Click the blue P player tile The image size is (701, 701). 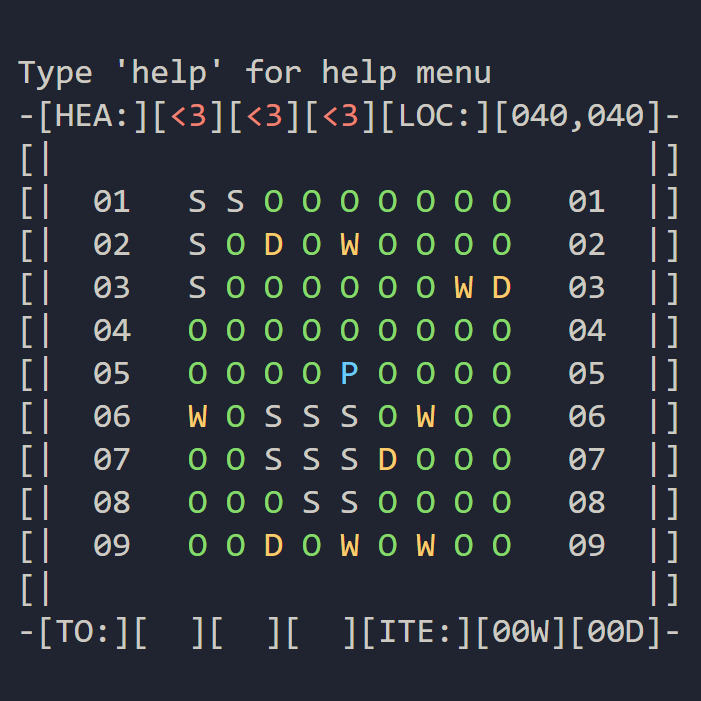click(x=349, y=374)
